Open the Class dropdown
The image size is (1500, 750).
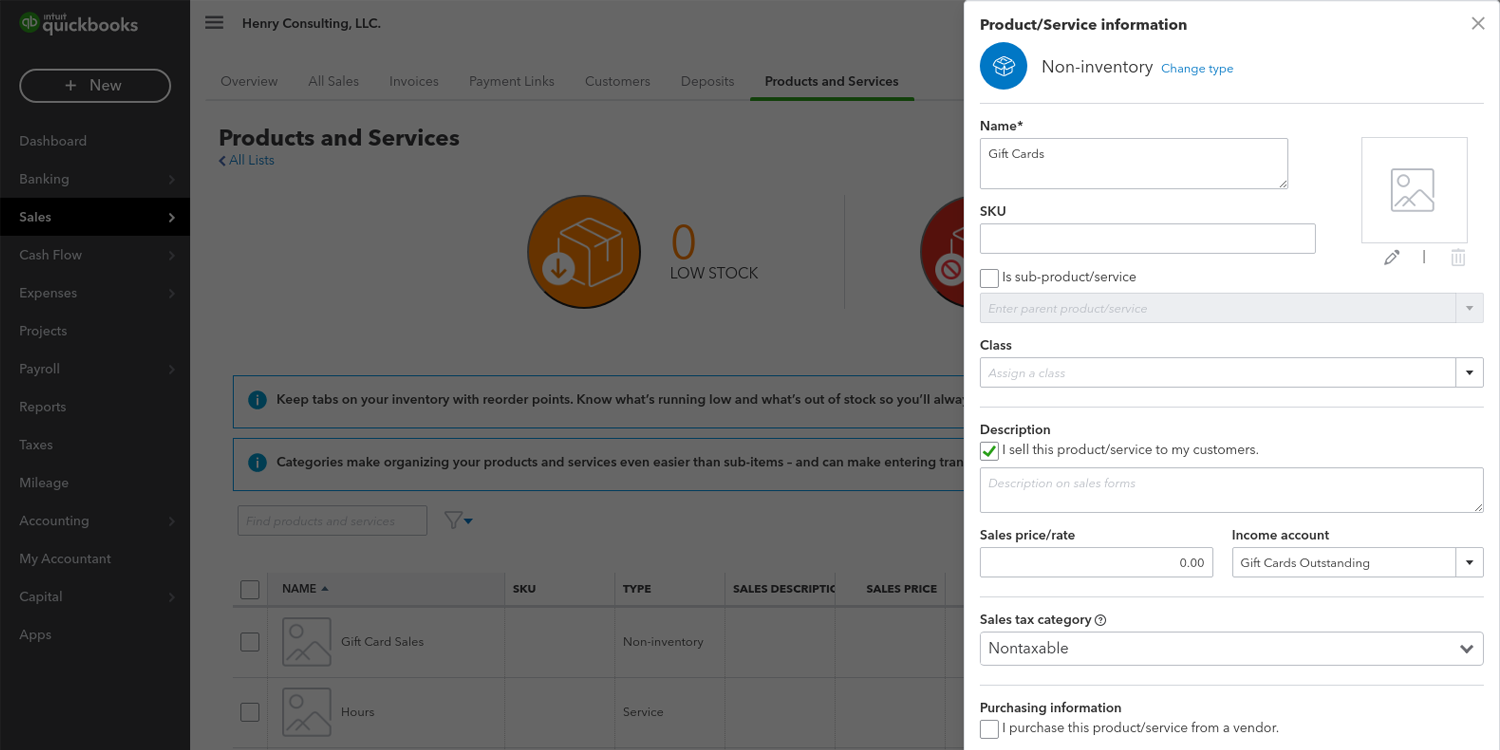(1468, 373)
